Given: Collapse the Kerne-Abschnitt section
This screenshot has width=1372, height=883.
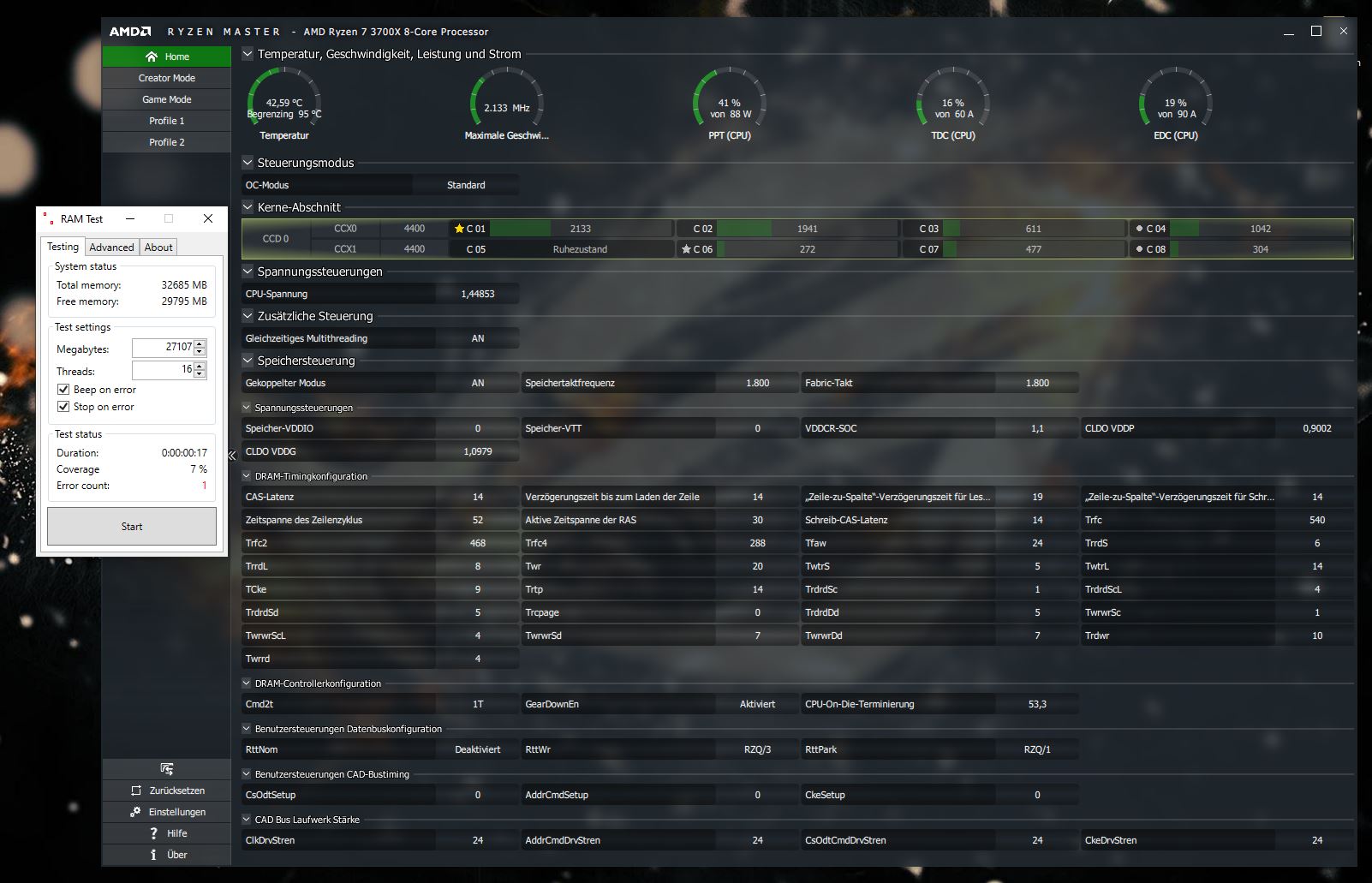Looking at the screenshot, I should click(x=248, y=206).
